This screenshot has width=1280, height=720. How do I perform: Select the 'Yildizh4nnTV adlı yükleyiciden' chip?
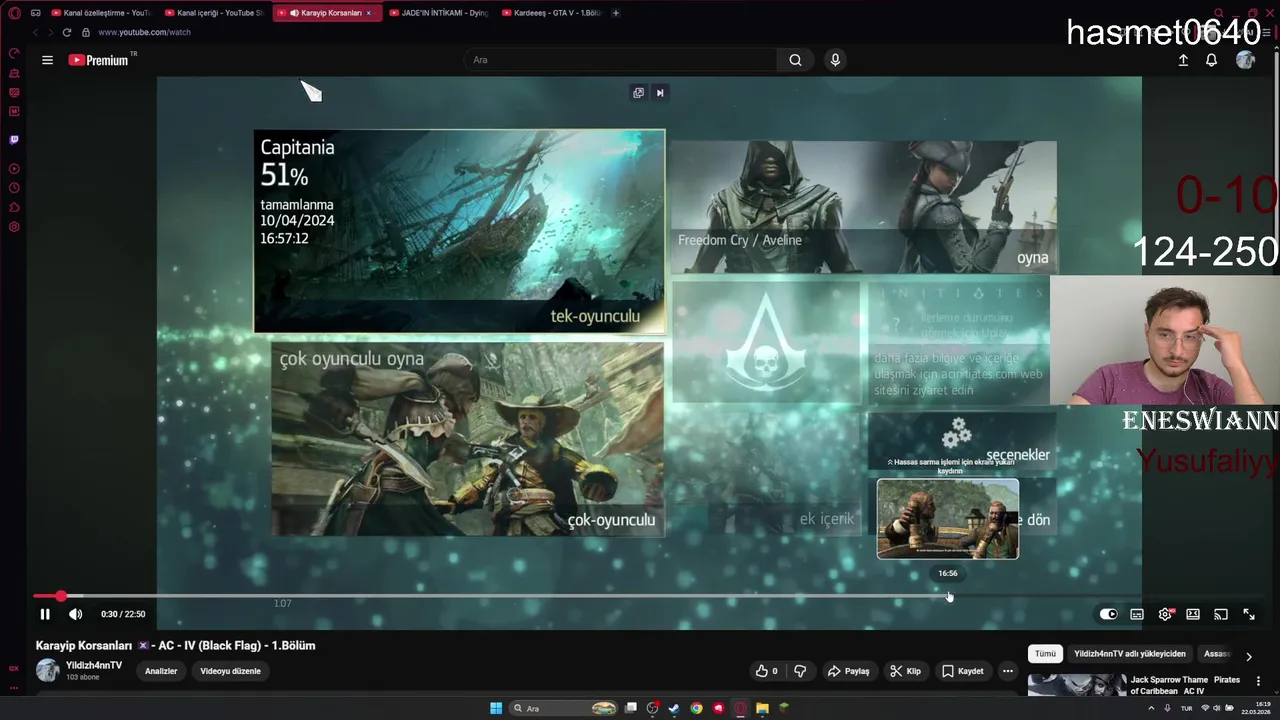pyautogui.click(x=1130, y=654)
